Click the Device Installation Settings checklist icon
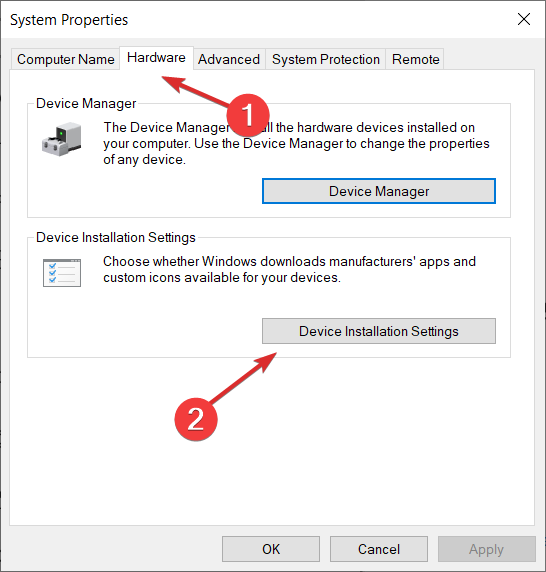The image size is (546, 572). click(x=62, y=273)
